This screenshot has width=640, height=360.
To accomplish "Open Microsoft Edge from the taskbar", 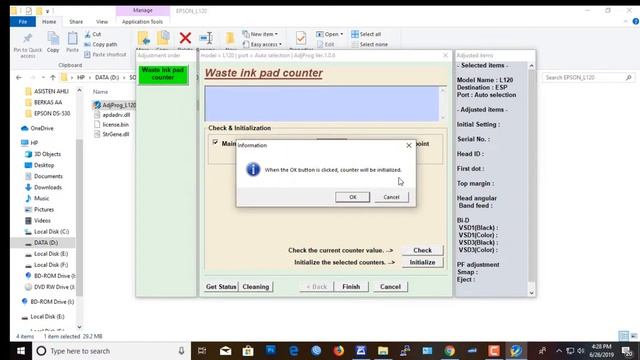I will click(293, 351).
